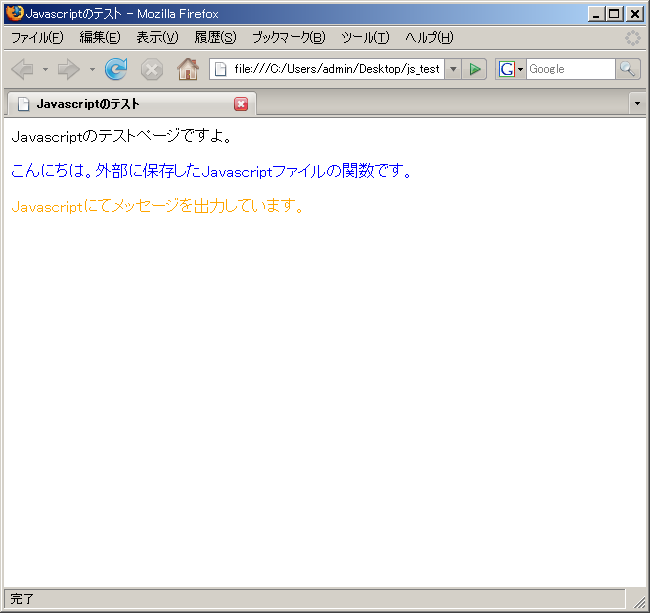Open the ヘルプ(H) menu

coord(429,38)
